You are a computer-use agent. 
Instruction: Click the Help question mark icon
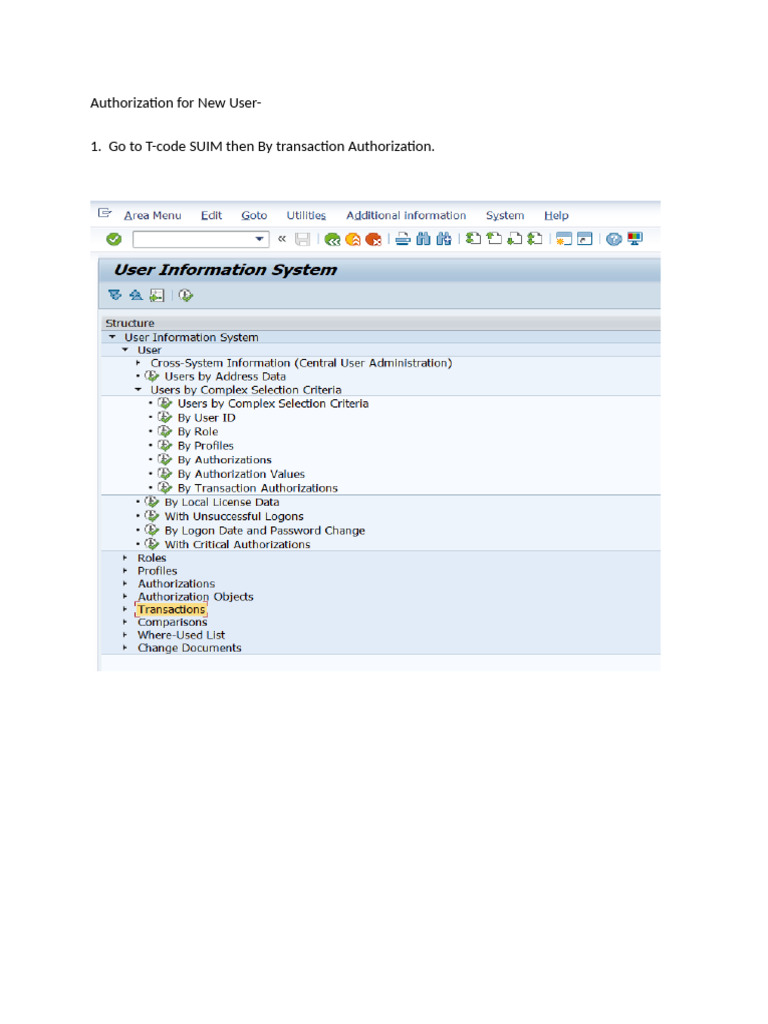point(614,239)
